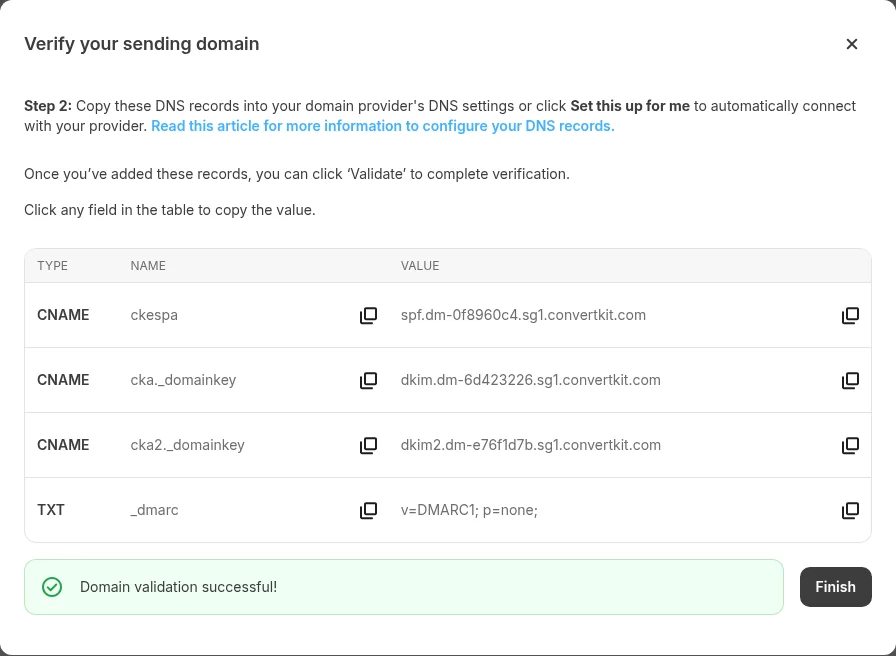This screenshot has height=656, width=896.
Task: Copy the cka2._domainkey name
Action: click(x=369, y=445)
